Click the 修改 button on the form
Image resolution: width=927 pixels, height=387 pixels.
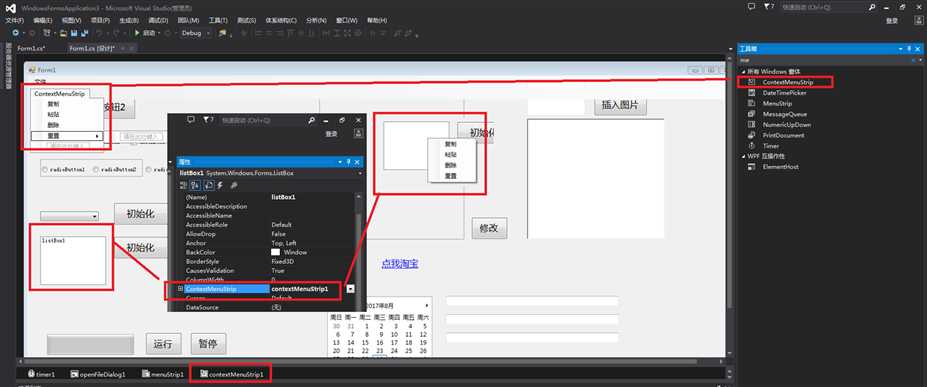click(x=489, y=228)
